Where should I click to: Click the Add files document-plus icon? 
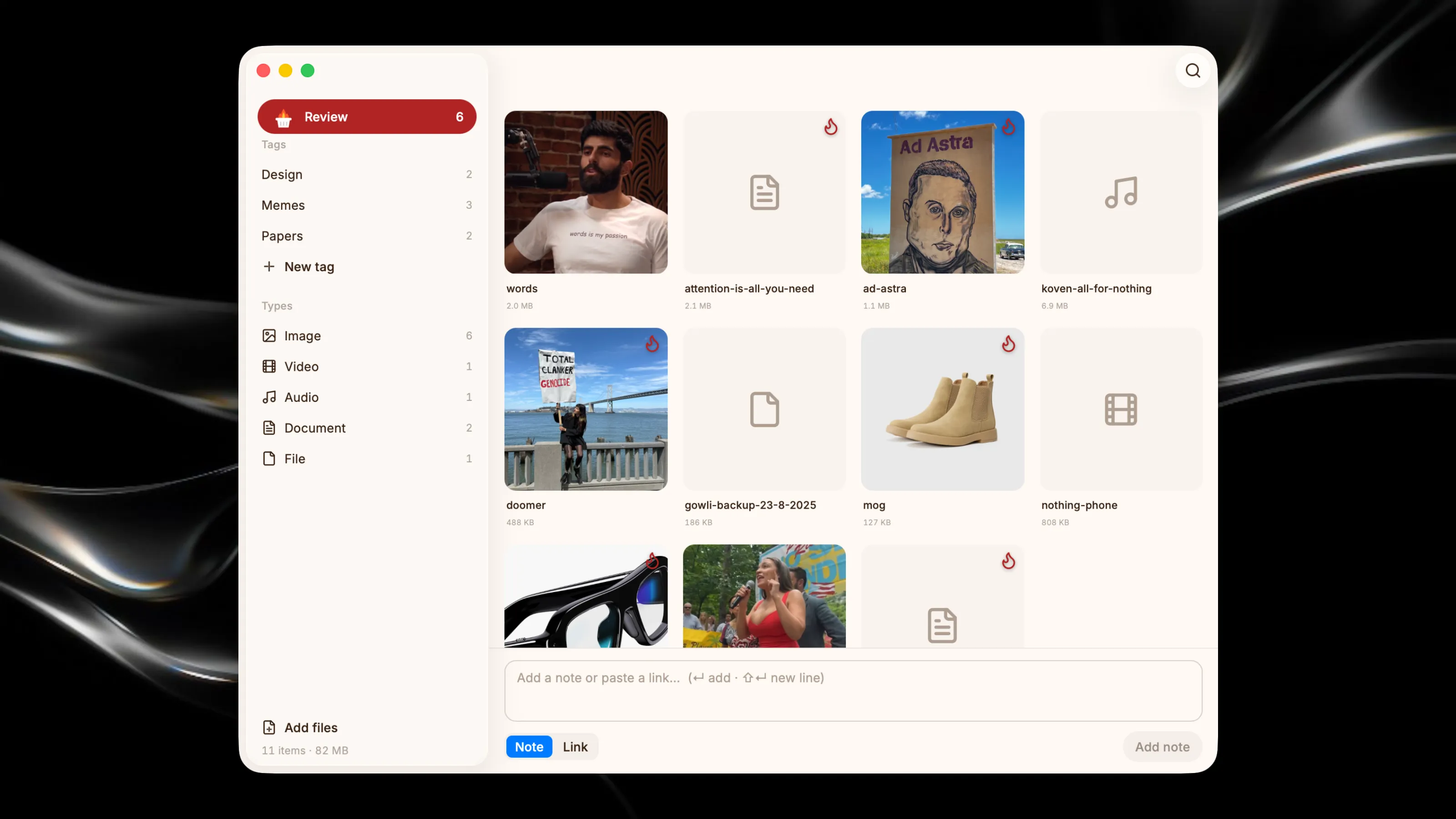[x=269, y=728]
